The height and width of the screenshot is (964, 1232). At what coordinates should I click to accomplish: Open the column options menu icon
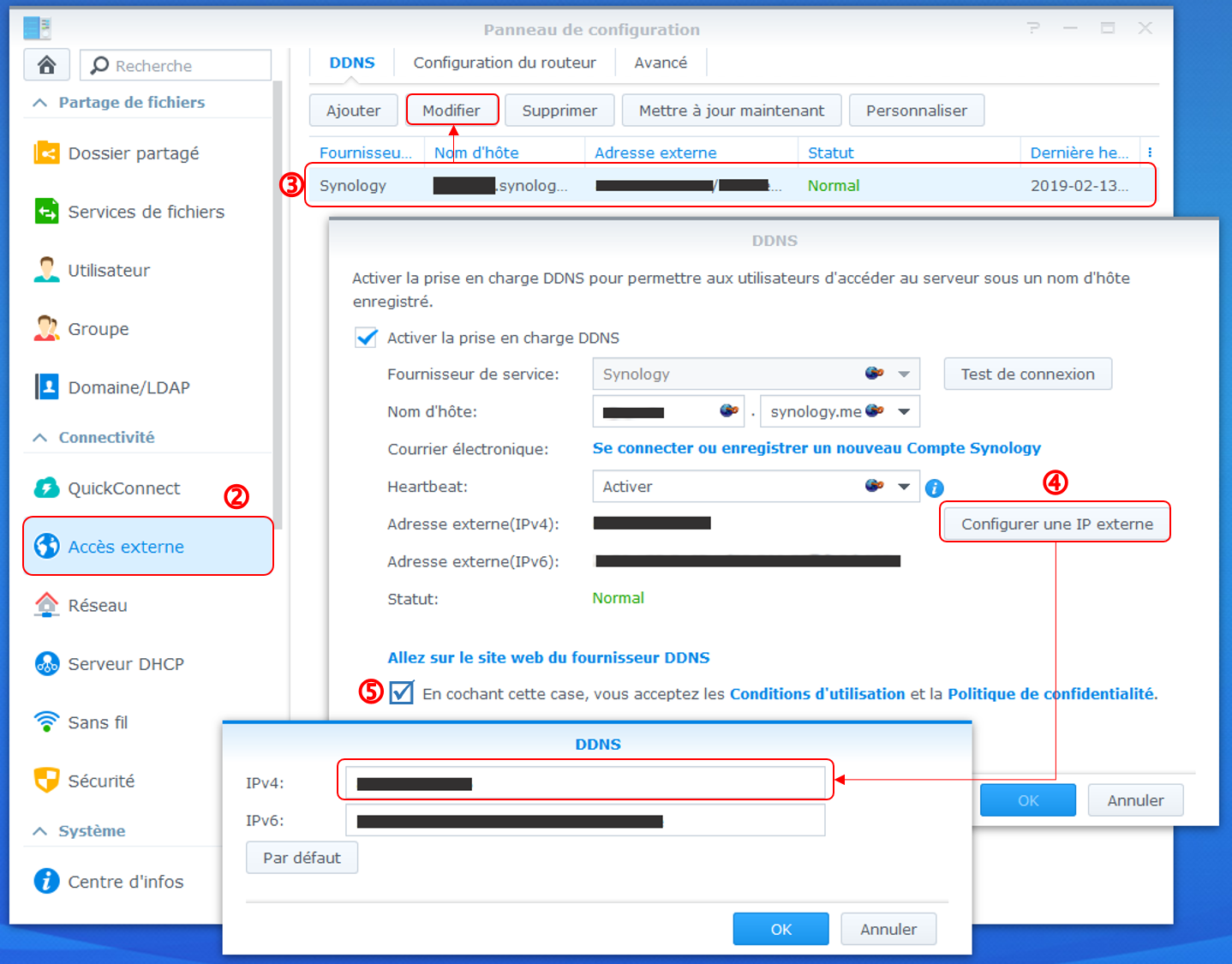pyautogui.click(x=1150, y=153)
